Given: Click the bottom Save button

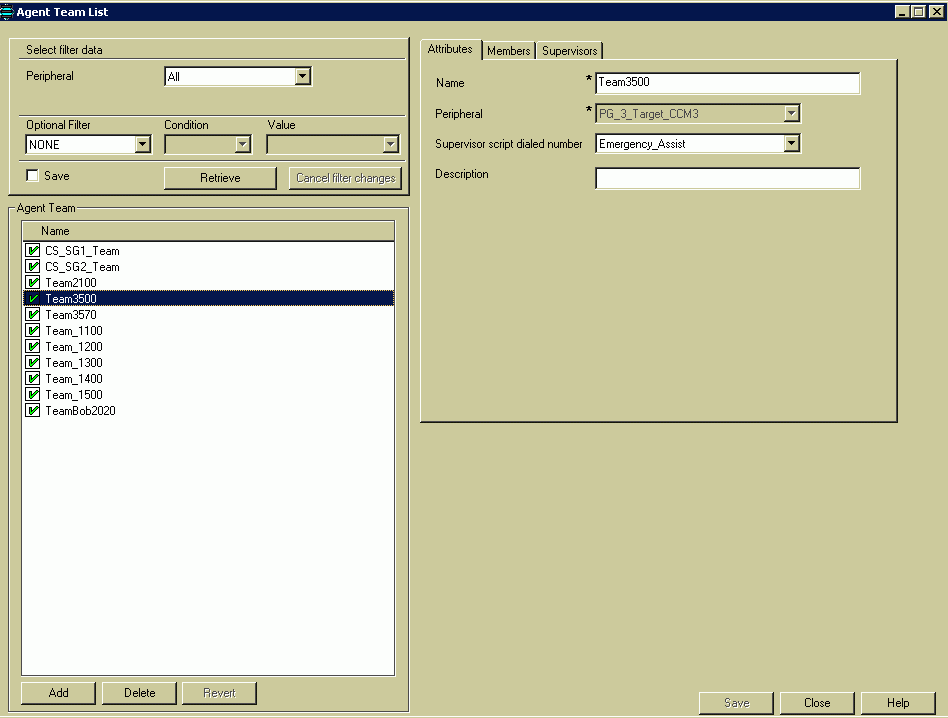Looking at the screenshot, I should pyautogui.click(x=736, y=703).
